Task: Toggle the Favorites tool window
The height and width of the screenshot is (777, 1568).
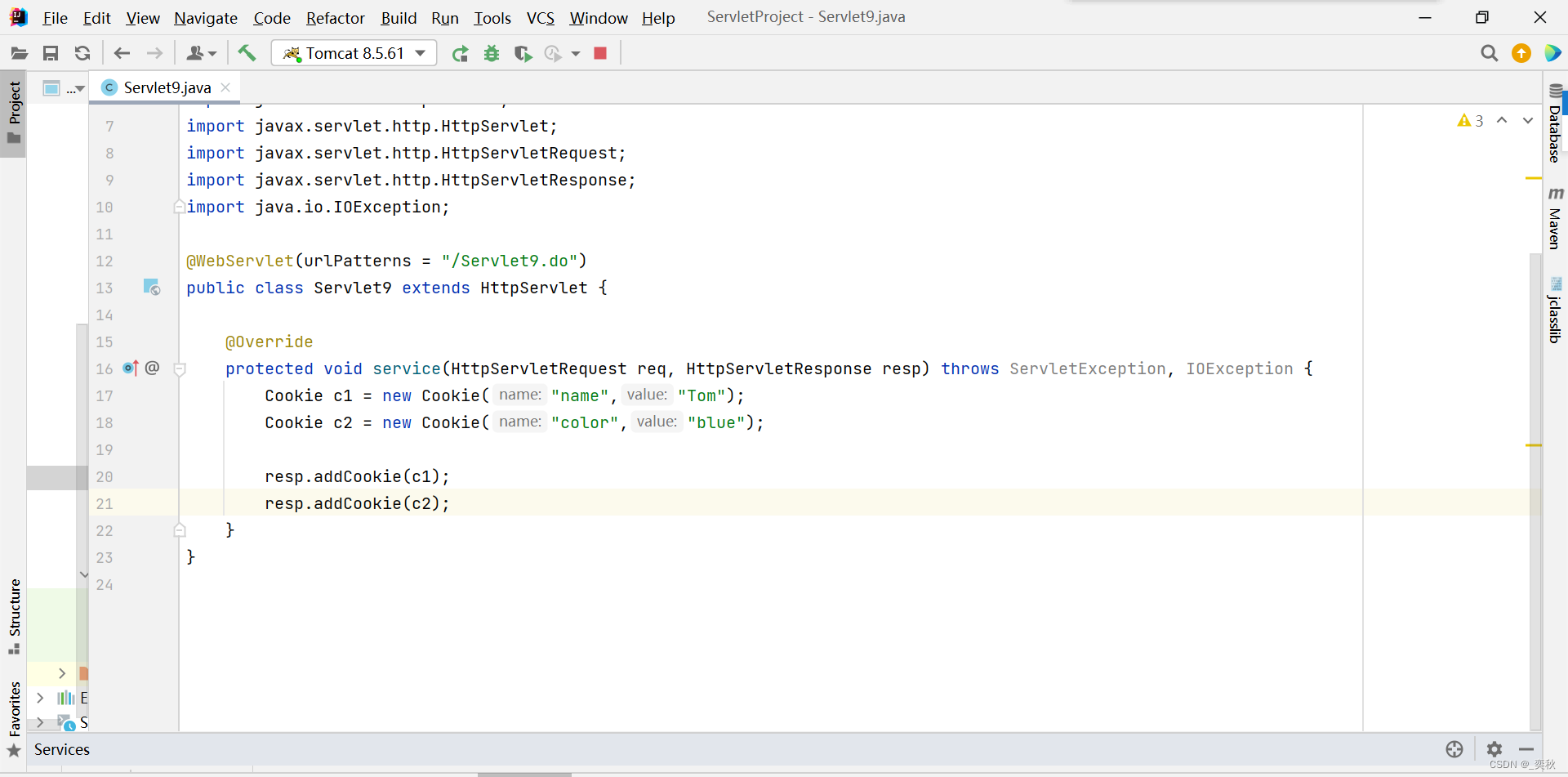Action: pyautogui.click(x=14, y=719)
